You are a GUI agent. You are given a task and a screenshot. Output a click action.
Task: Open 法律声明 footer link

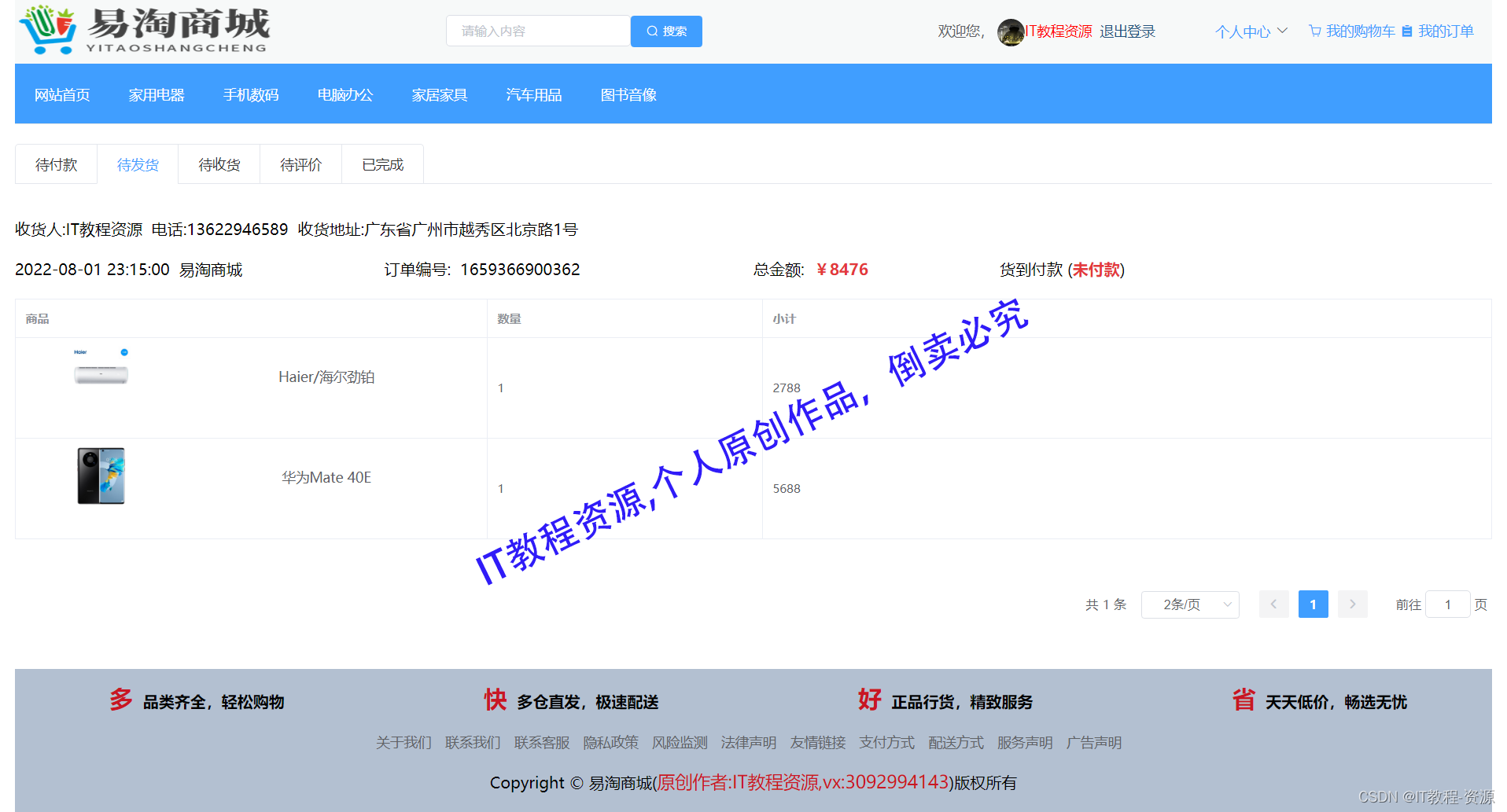(749, 743)
